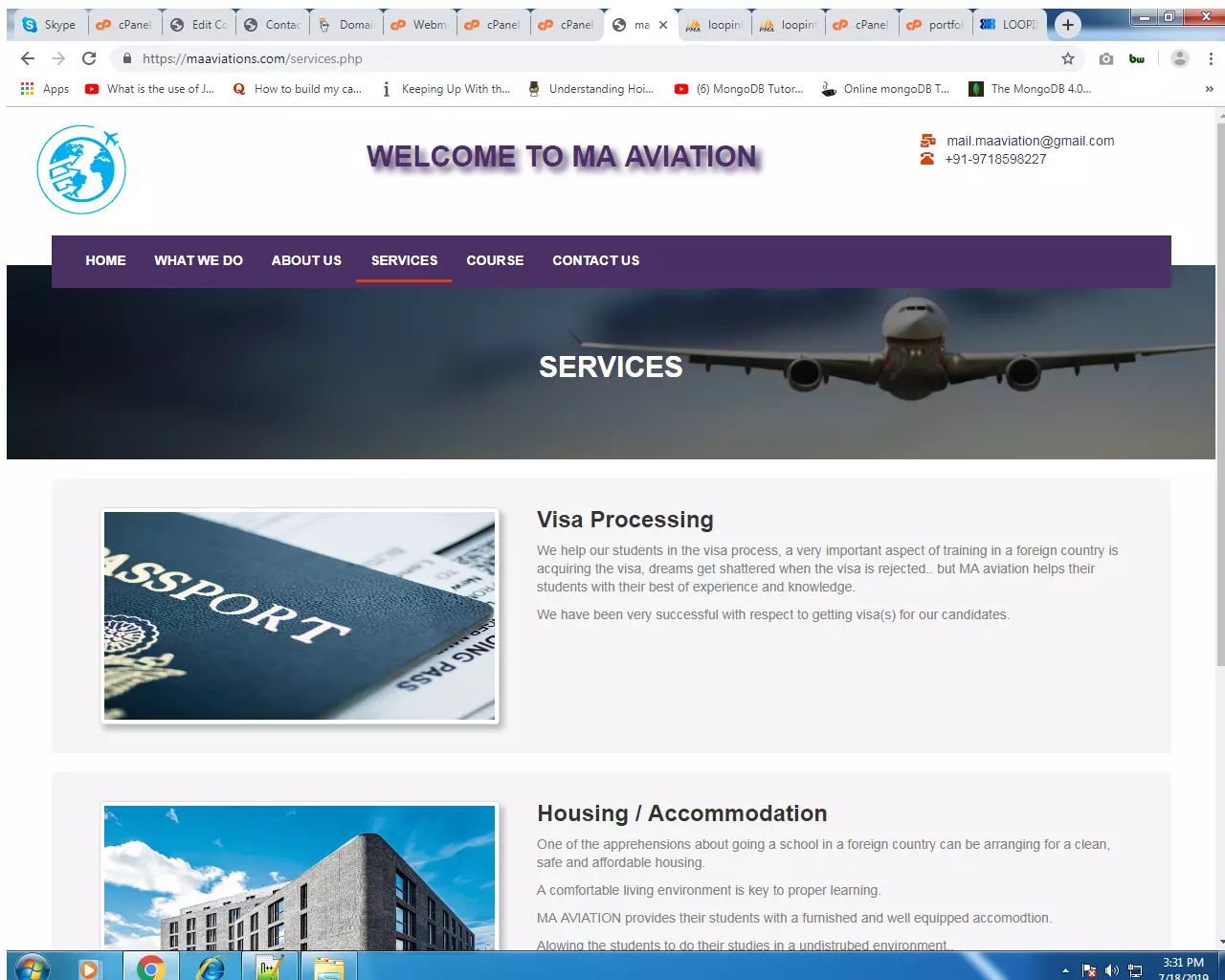Expand hidden bookmarks overflow chevron
Screen dimensions: 1225x980
click(x=1209, y=89)
